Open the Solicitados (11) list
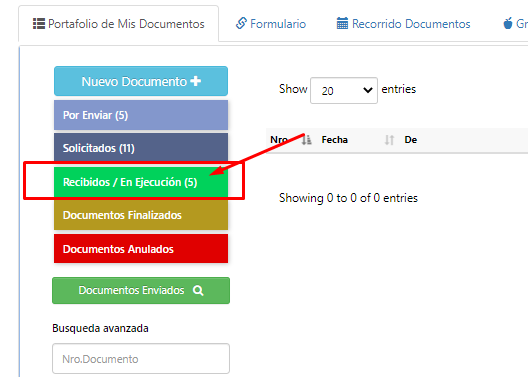The image size is (528, 377). (x=141, y=148)
